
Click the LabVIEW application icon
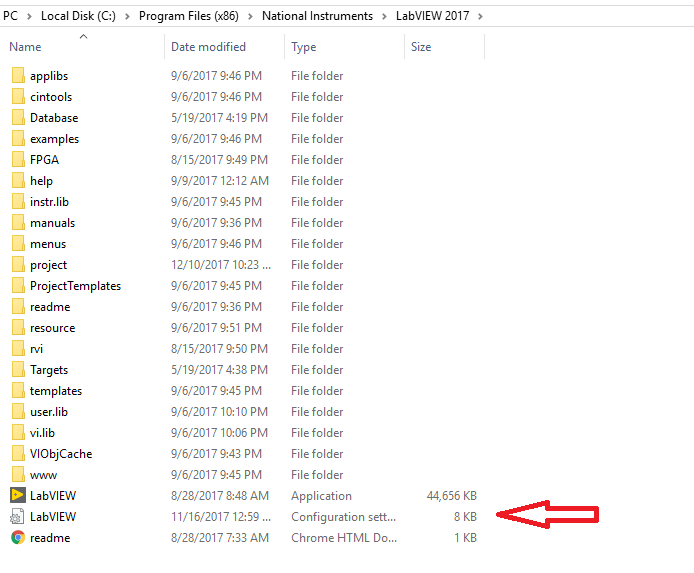point(18,495)
